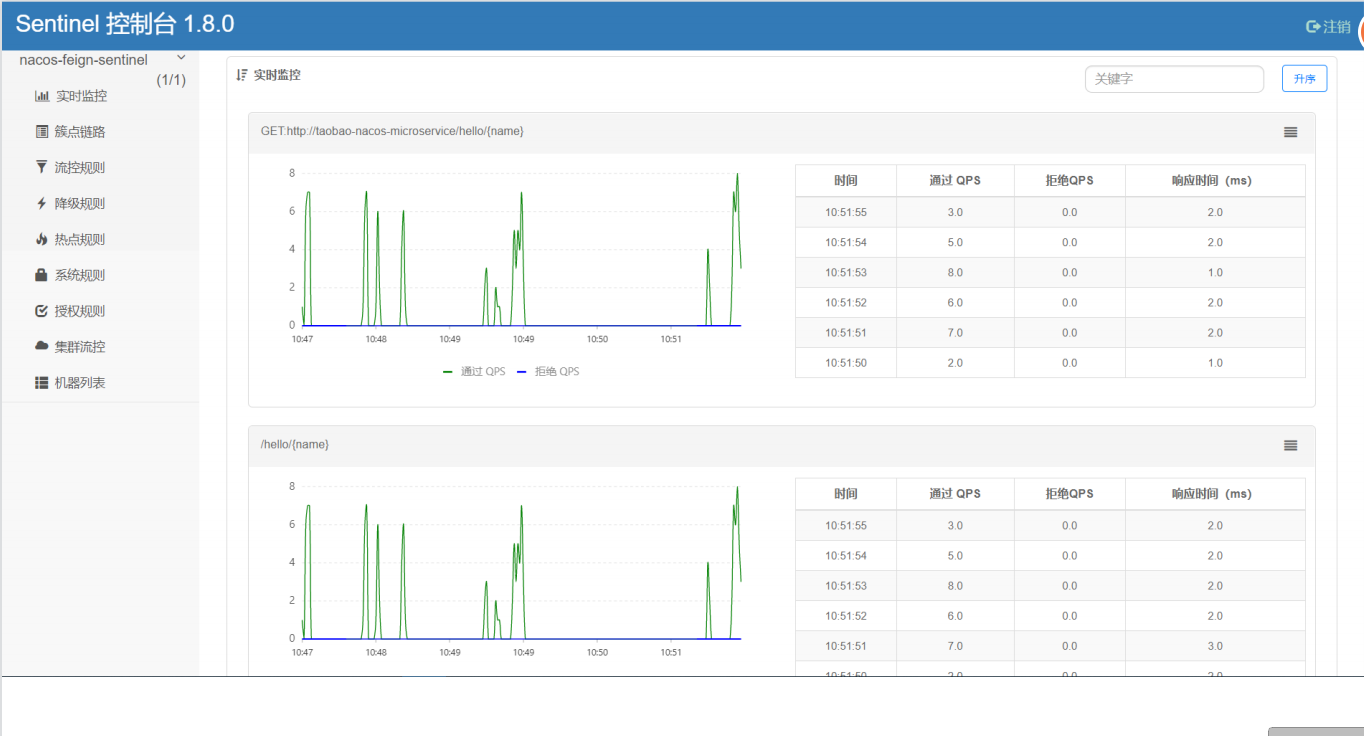The image size is (1364, 736).
Task: Click GET:http://taobao-nacos-microservice/hello/{name} panel title
Action: click(x=392, y=131)
